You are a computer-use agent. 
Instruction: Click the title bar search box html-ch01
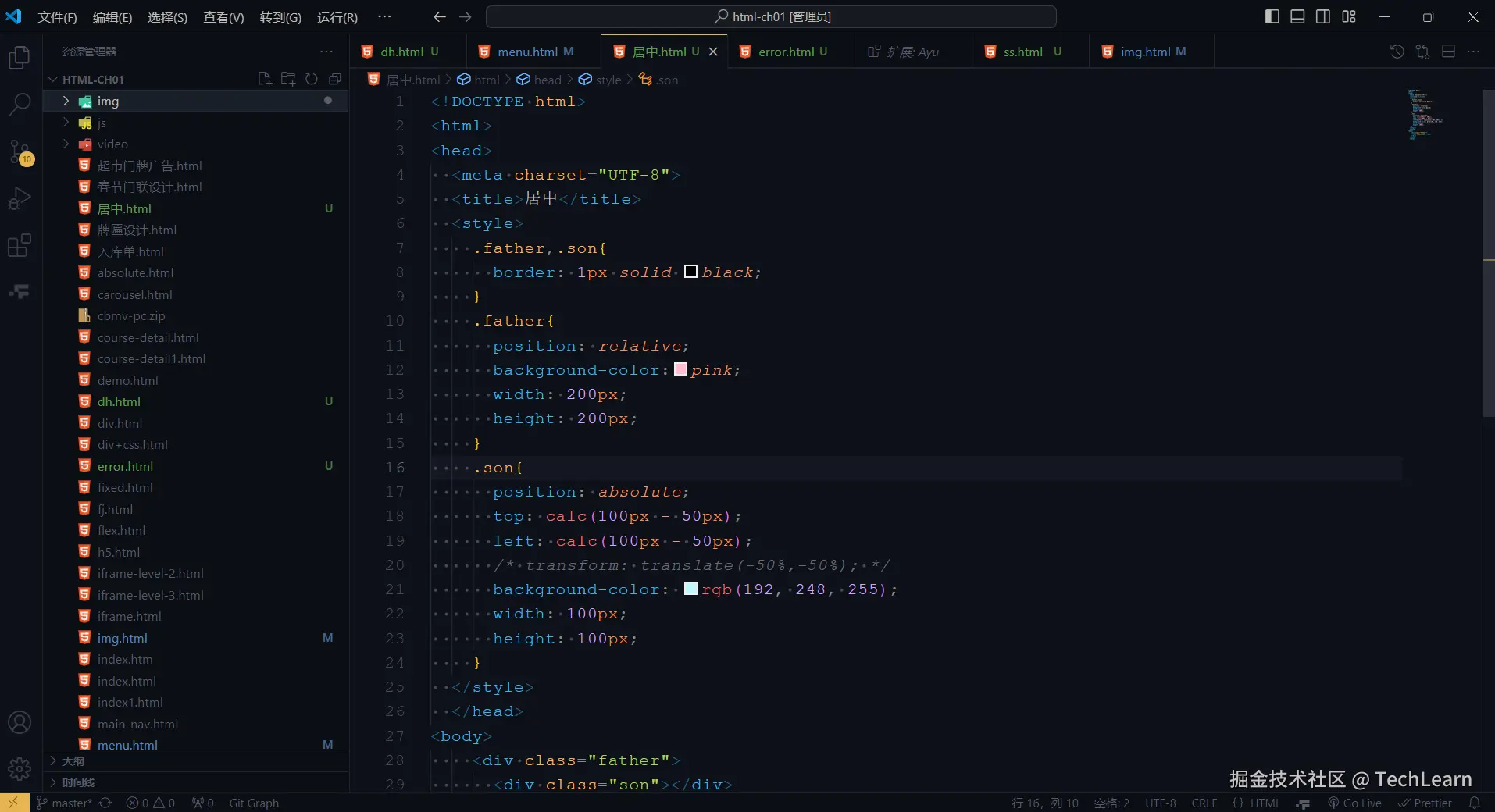point(771,16)
